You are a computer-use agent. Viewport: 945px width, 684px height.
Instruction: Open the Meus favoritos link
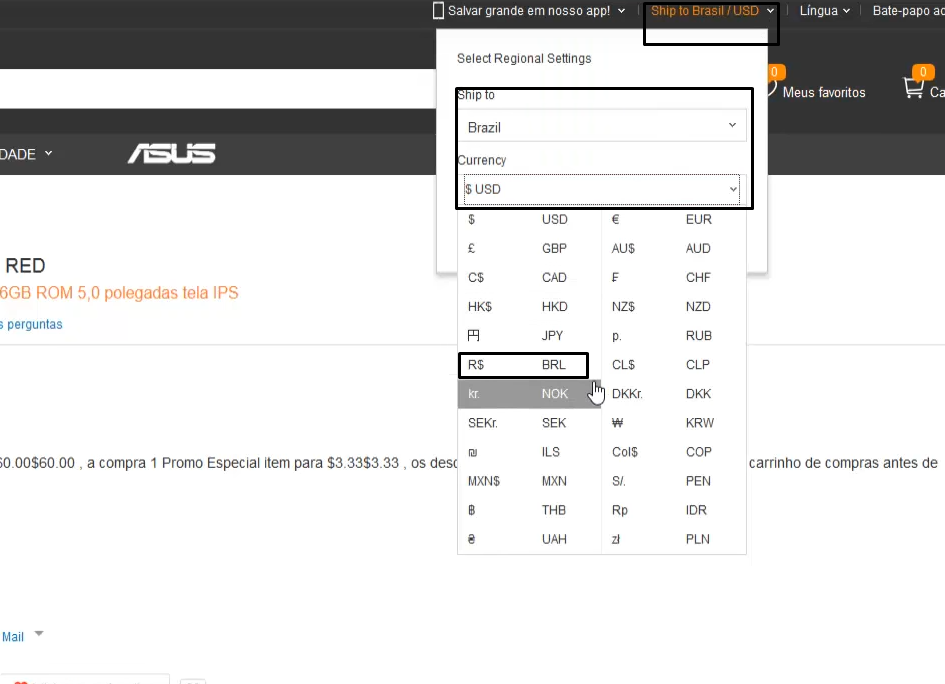[823, 92]
